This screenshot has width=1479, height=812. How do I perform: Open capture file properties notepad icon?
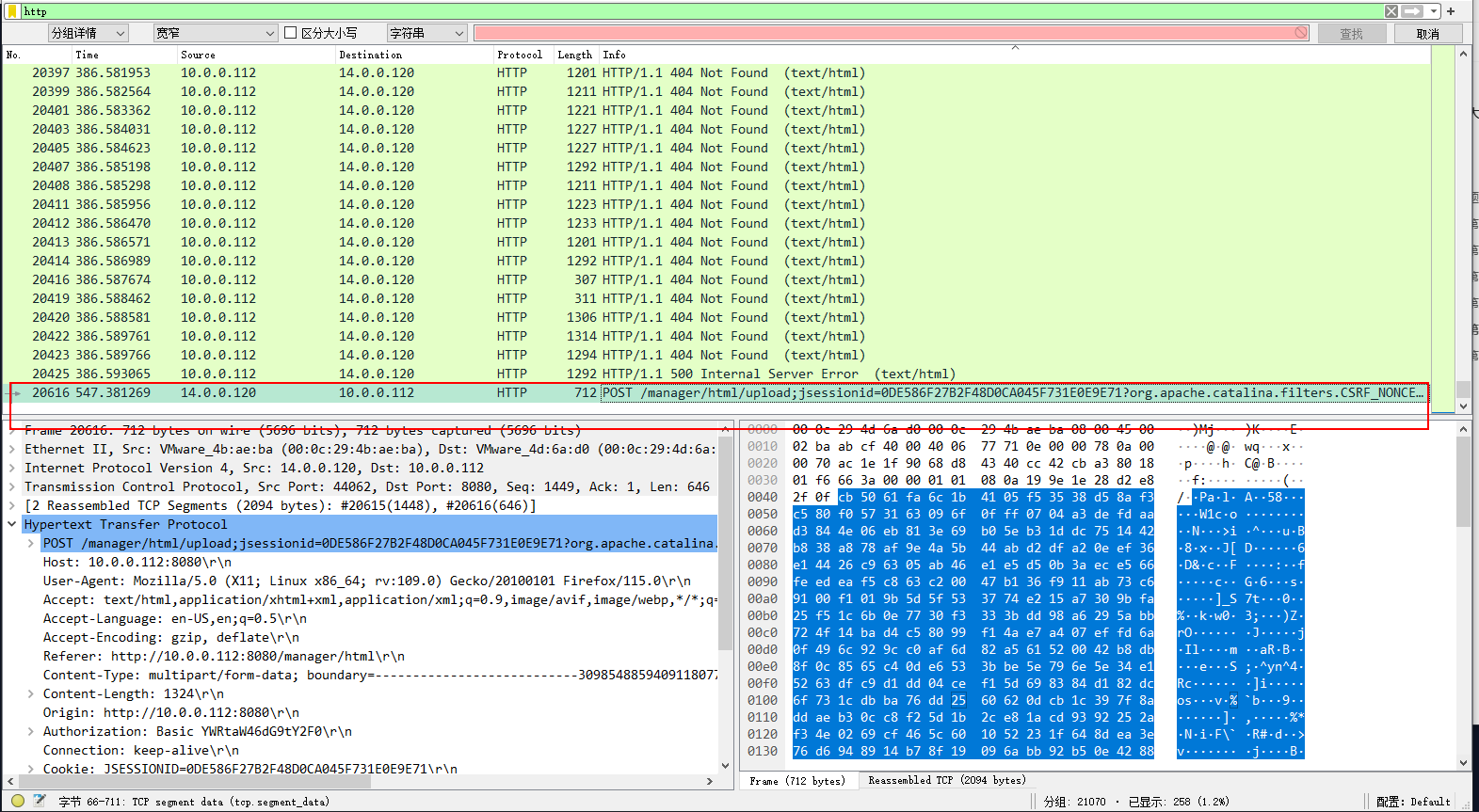click(x=40, y=801)
